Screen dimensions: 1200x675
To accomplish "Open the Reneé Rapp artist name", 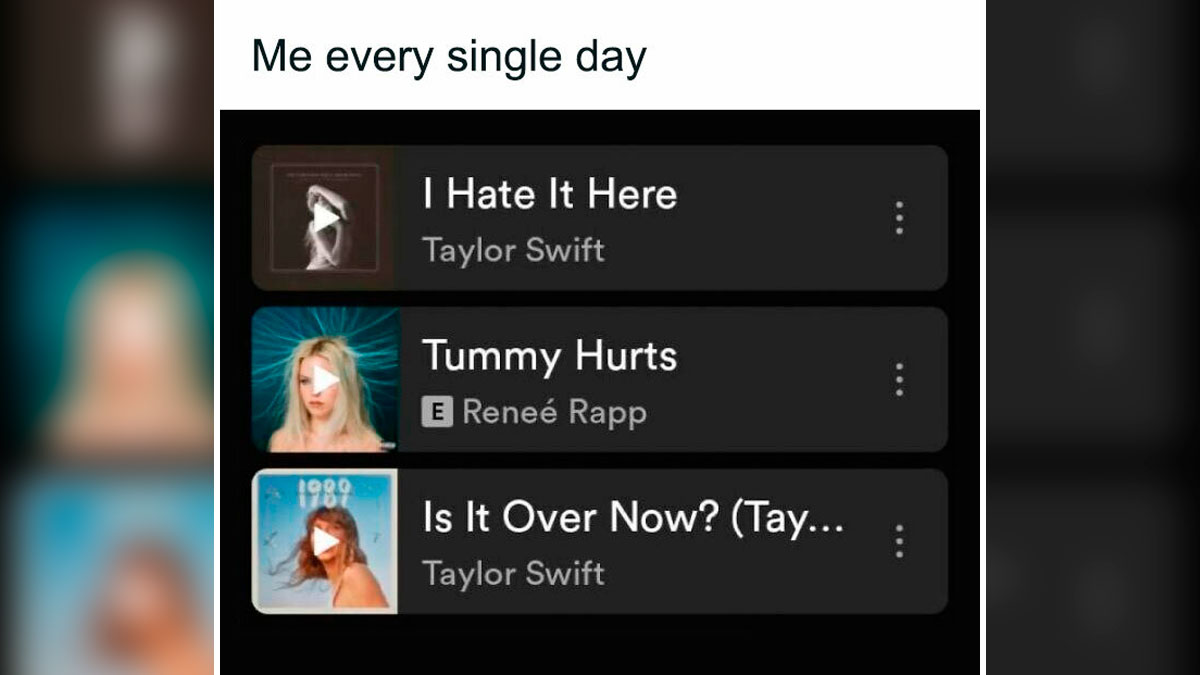I will [x=554, y=412].
